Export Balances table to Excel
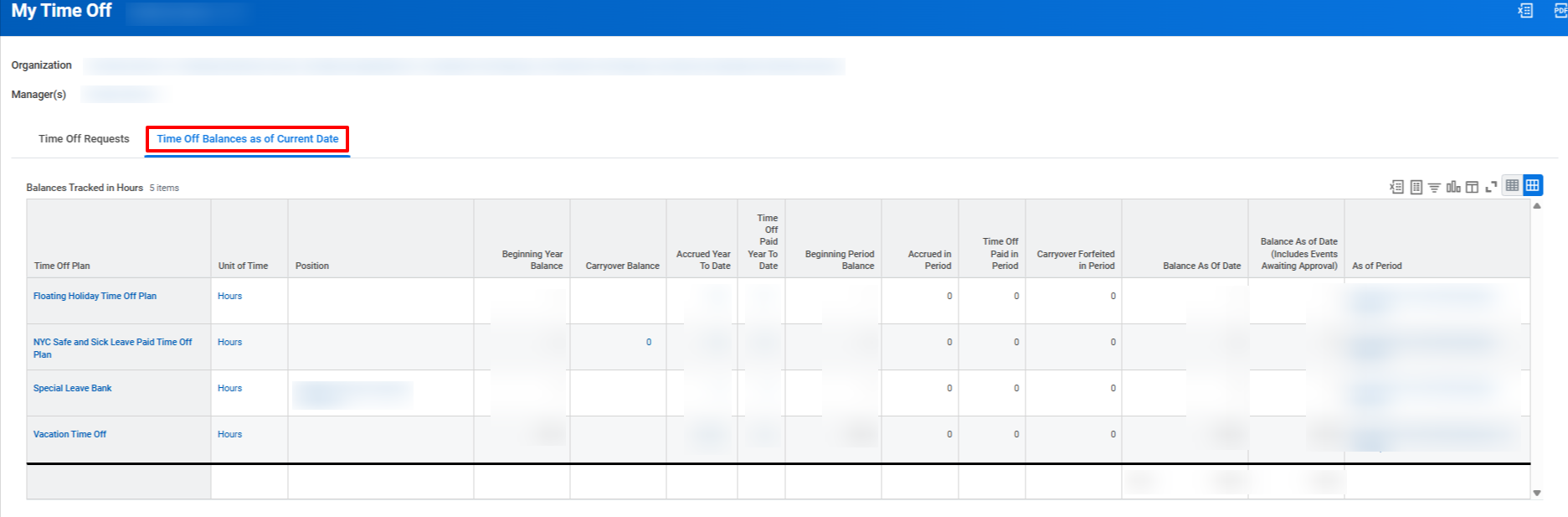Image resolution: width=1568 pixels, height=517 pixels. click(x=1396, y=187)
